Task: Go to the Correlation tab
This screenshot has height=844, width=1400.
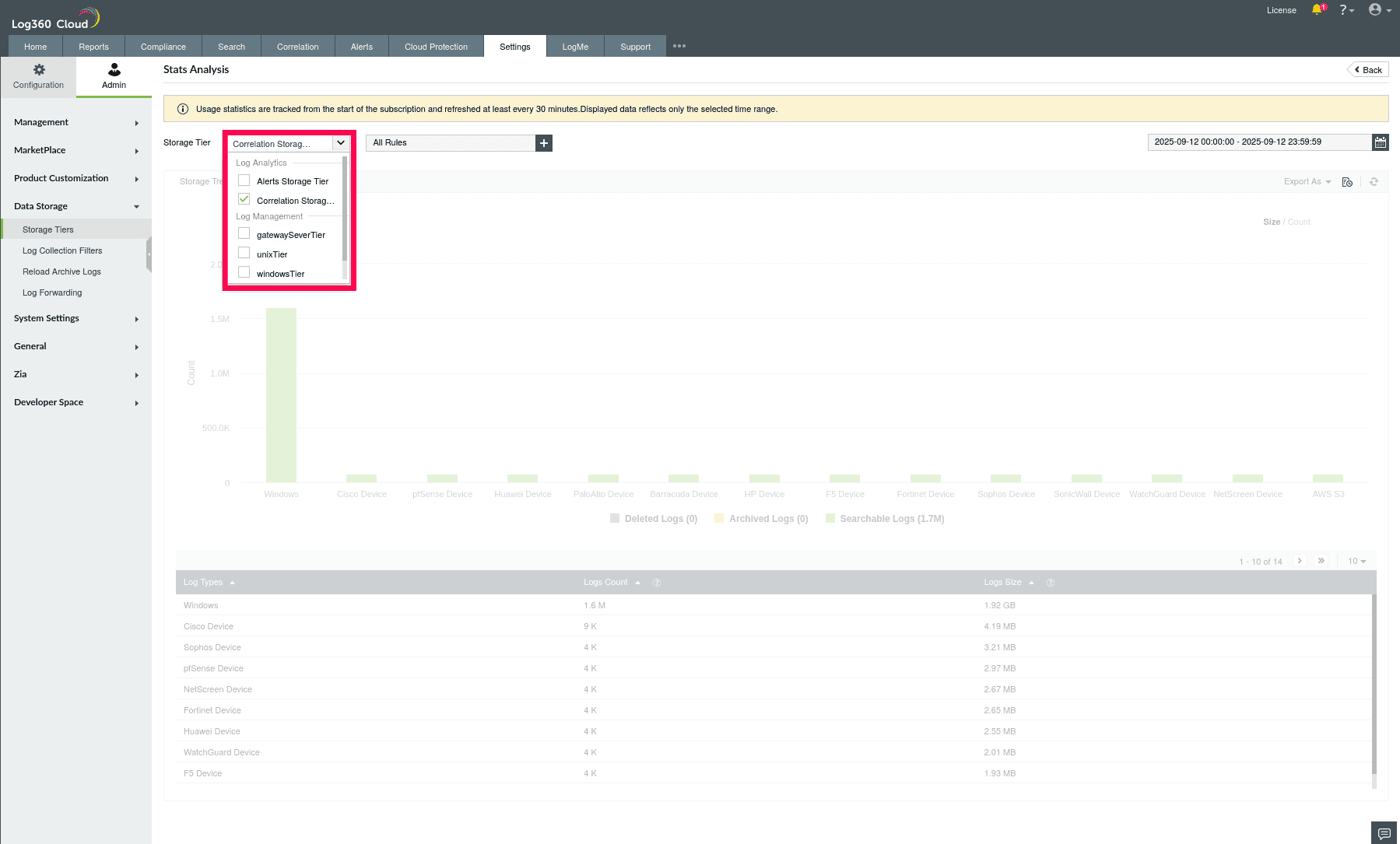Action: (298, 47)
